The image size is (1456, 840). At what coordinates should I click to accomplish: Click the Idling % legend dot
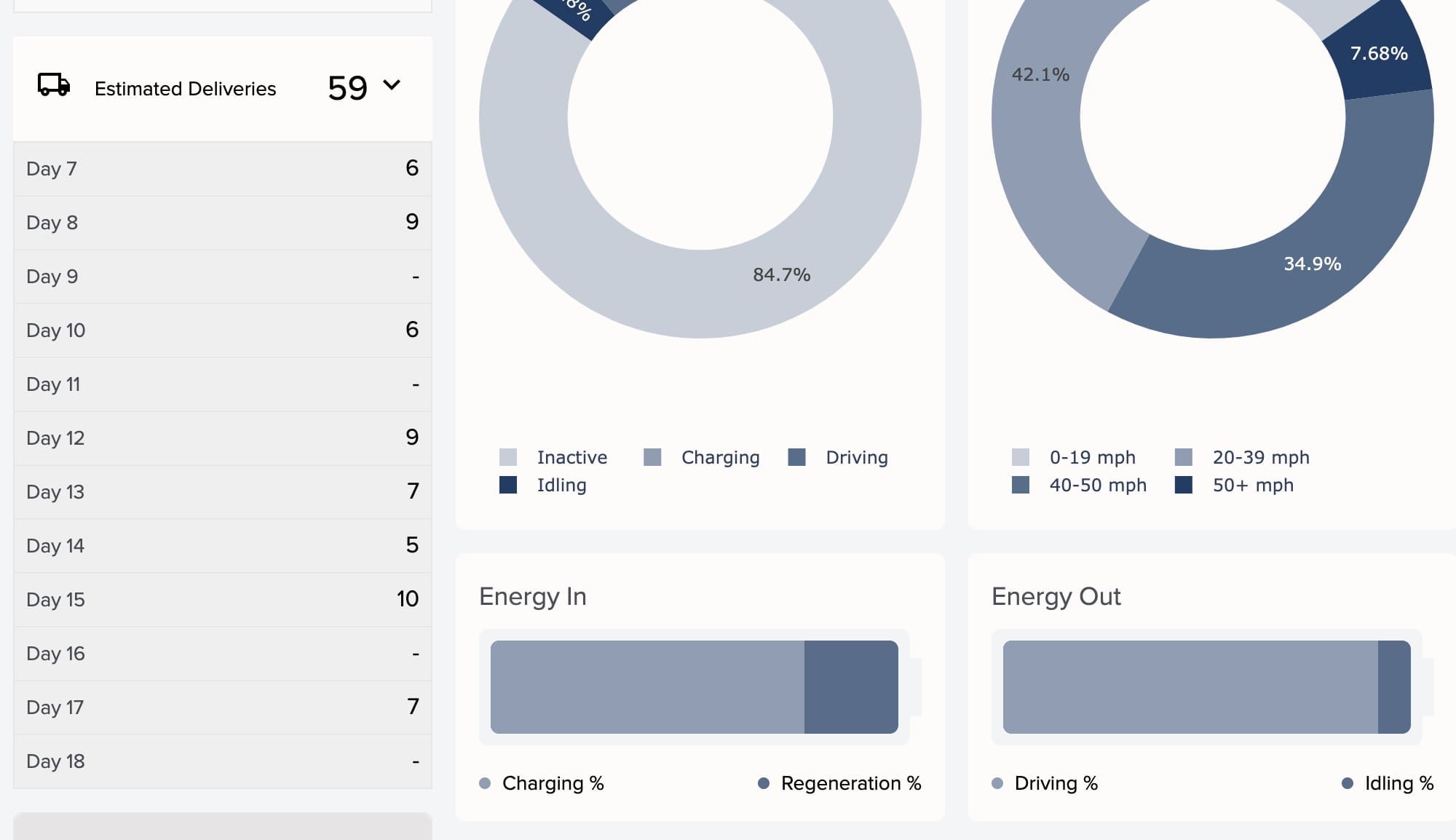[x=1348, y=783]
